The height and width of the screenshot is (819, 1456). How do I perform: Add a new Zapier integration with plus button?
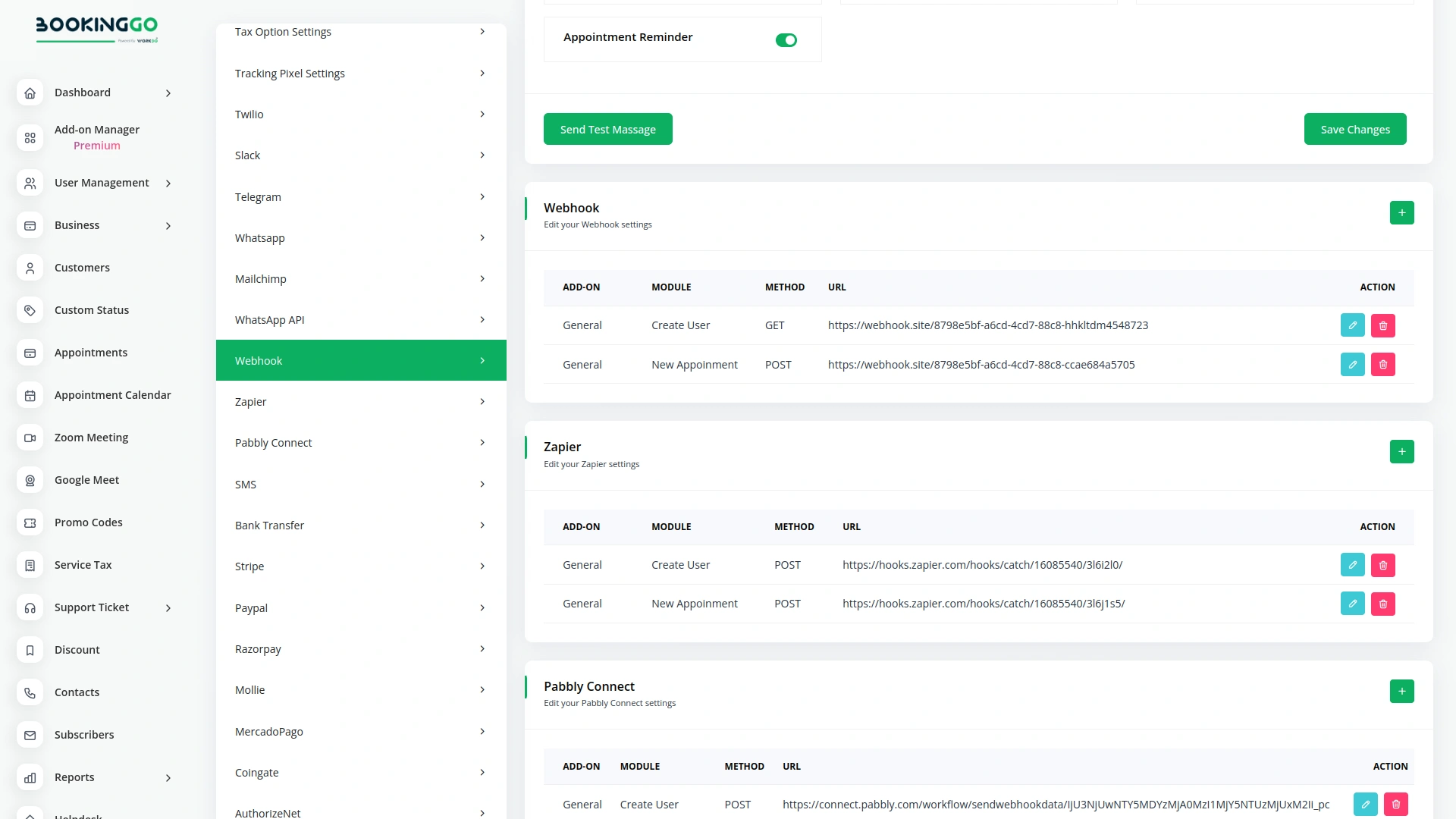coord(1401,451)
